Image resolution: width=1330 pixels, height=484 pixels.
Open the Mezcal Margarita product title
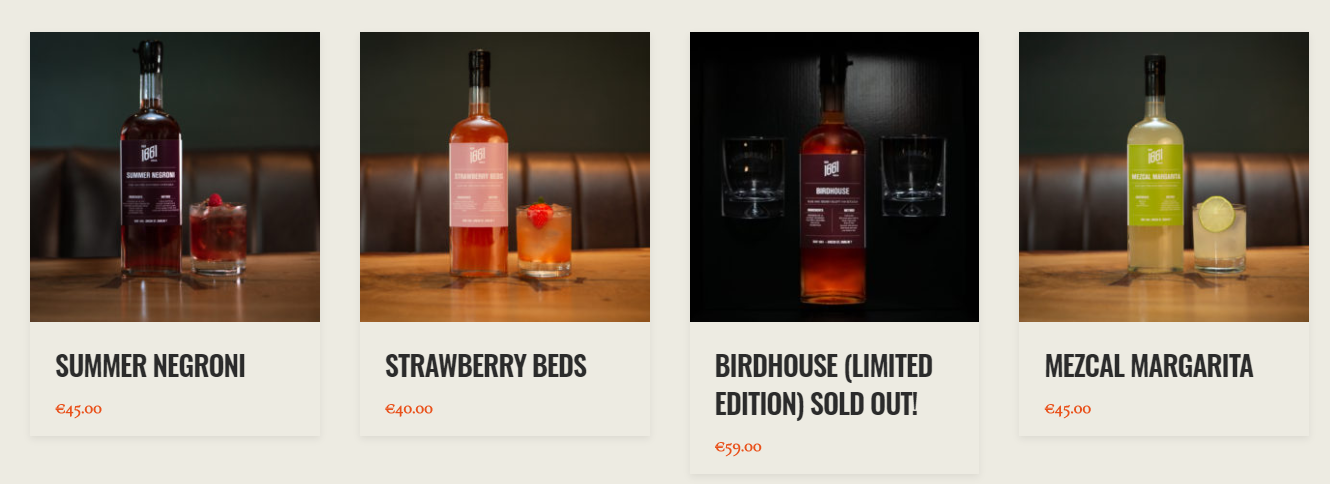point(1149,366)
